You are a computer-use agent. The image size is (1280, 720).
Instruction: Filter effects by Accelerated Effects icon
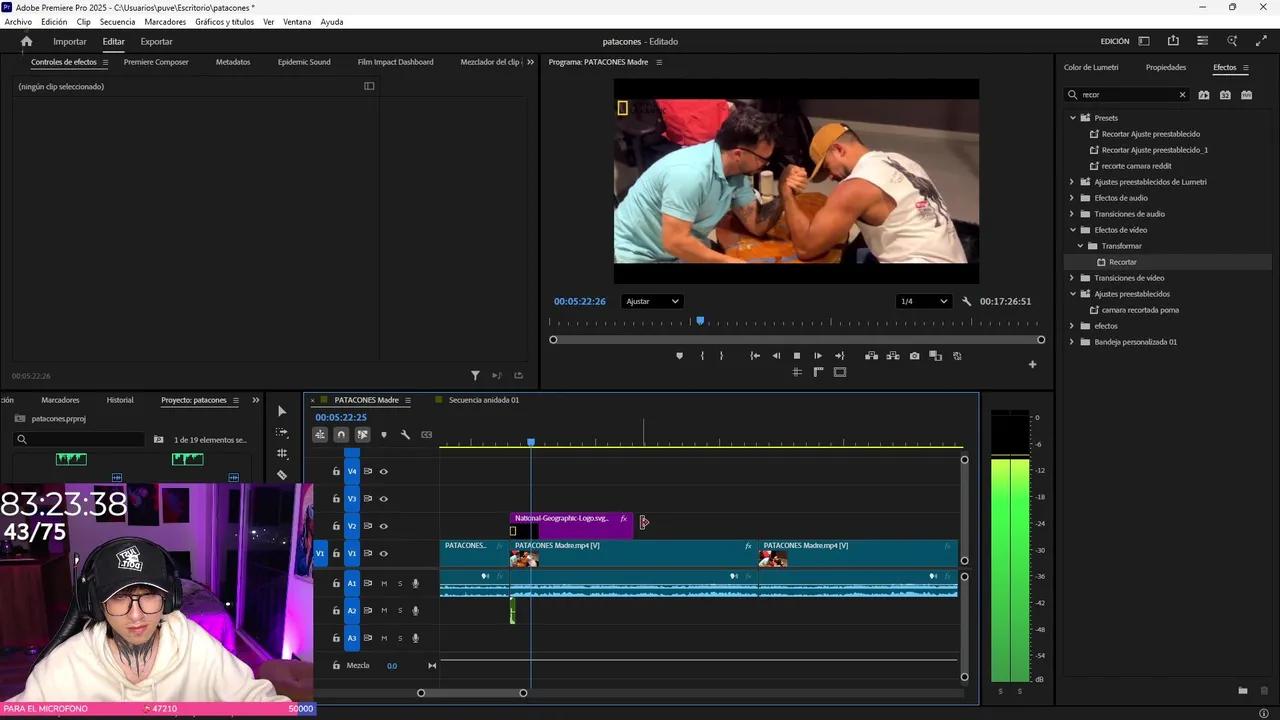[1204, 95]
